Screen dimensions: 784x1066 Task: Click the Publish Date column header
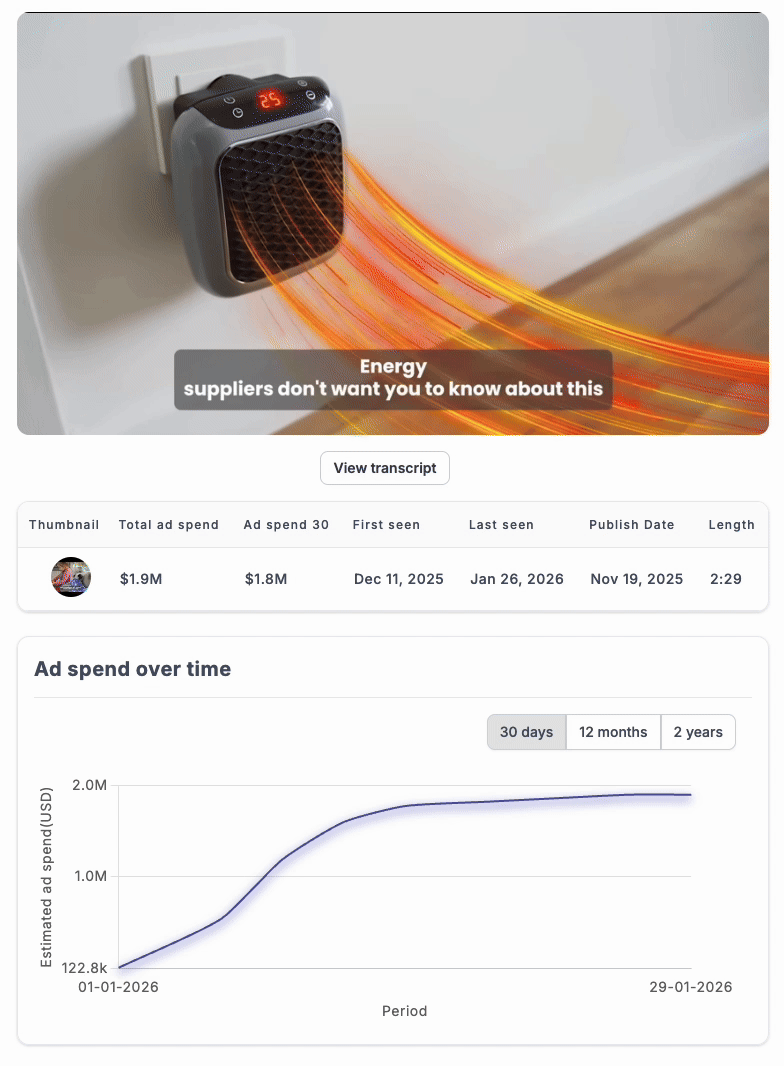pyautogui.click(x=632, y=525)
